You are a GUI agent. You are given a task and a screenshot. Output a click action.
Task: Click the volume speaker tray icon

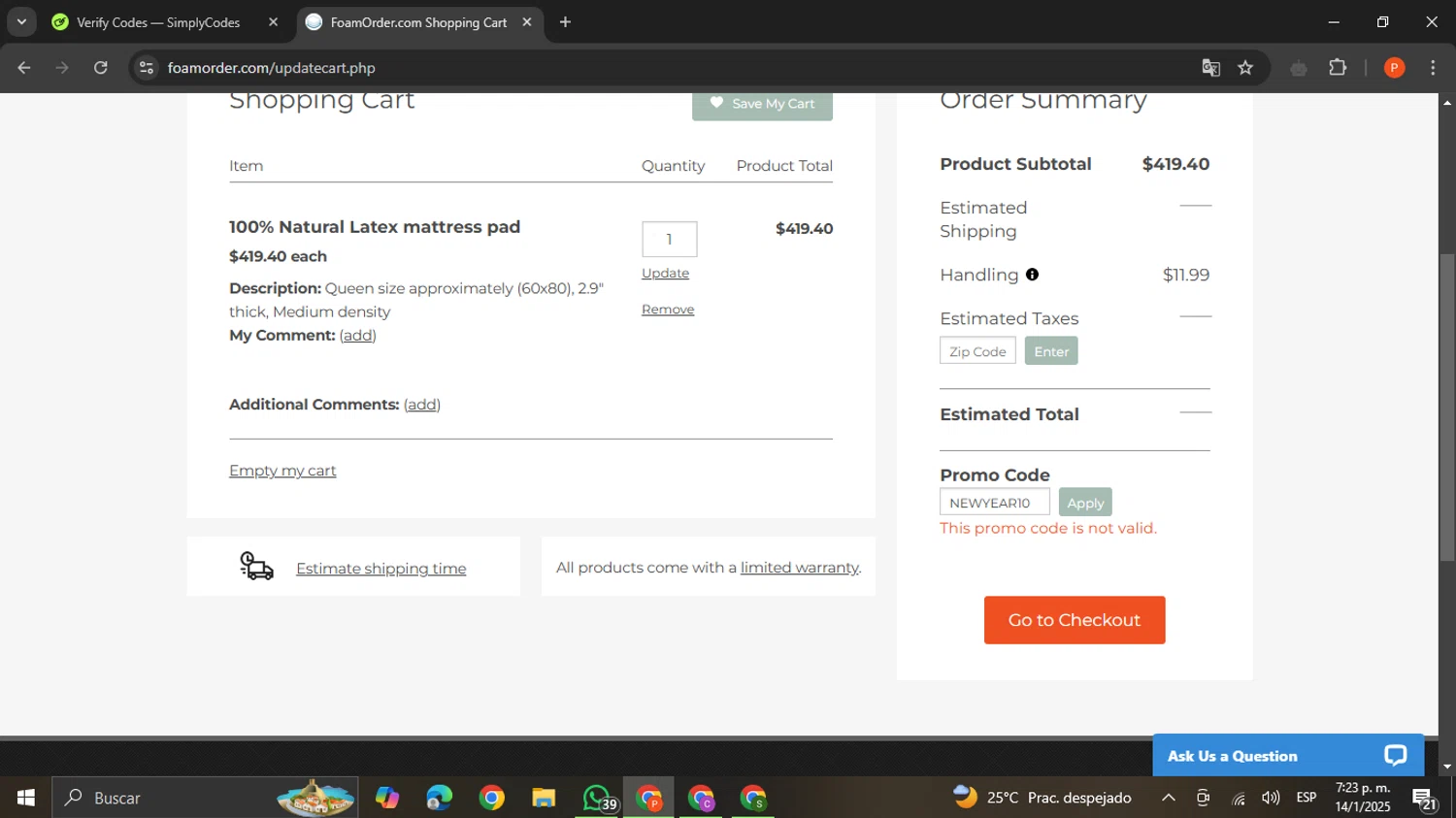click(1271, 798)
